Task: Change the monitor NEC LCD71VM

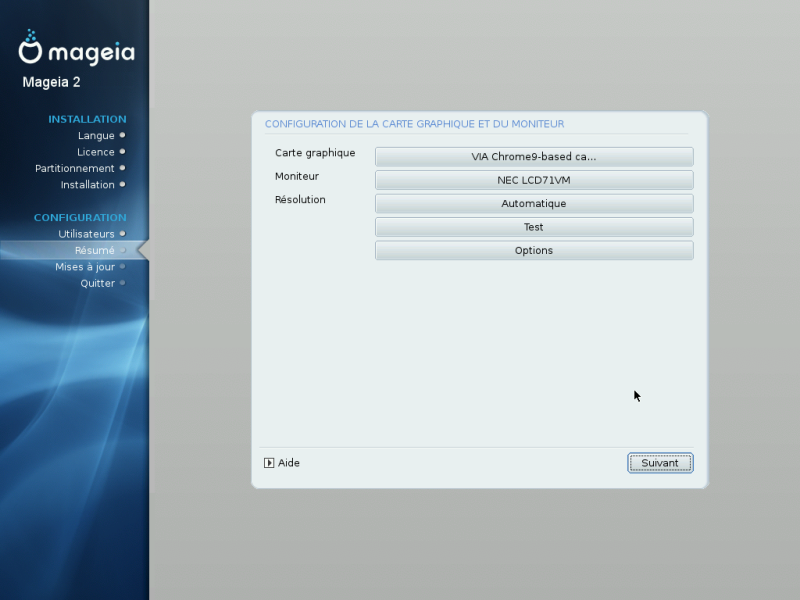Action: click(x=534, y=180)
